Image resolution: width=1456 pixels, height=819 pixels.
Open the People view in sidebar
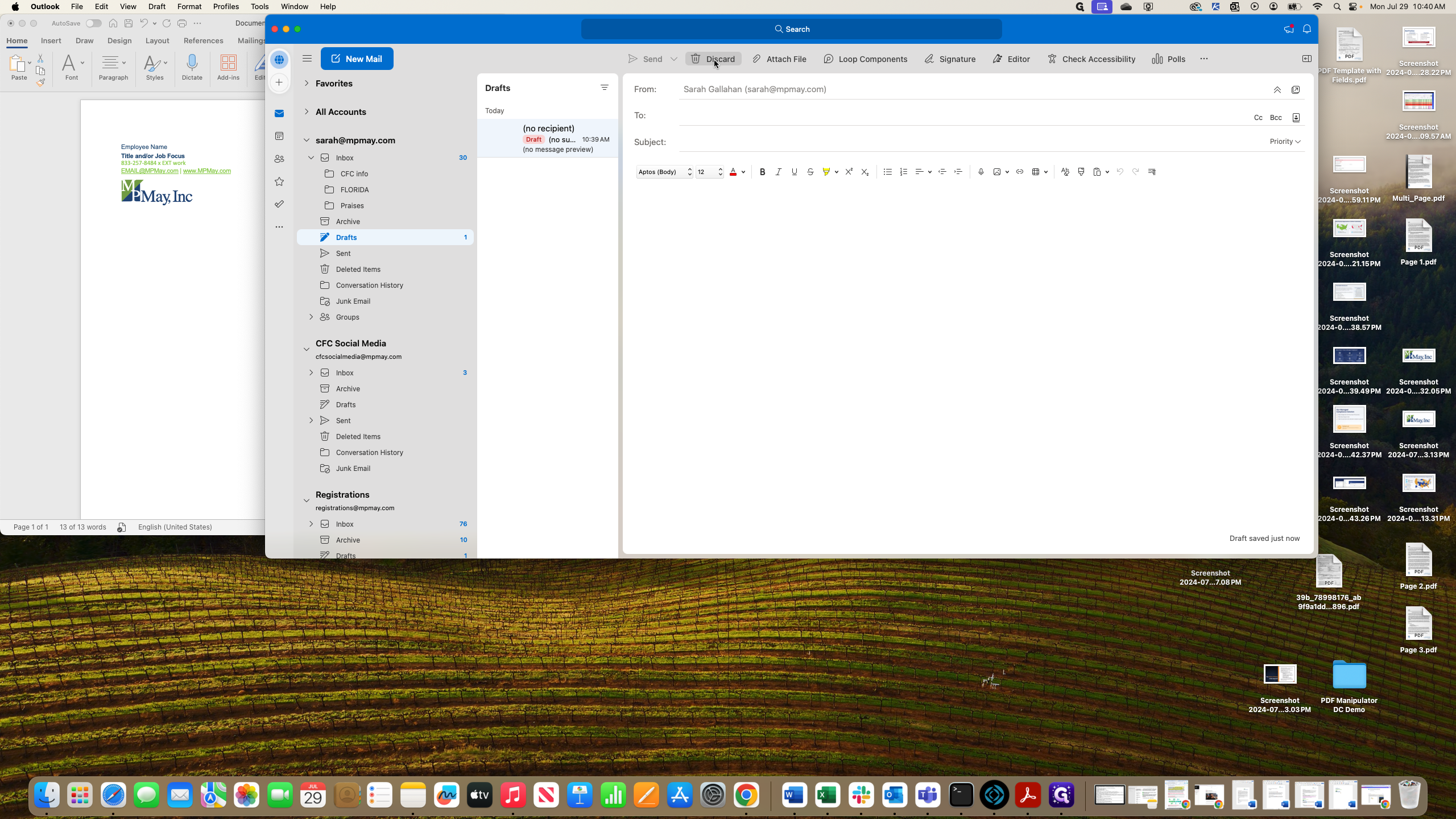pos(279,159)
